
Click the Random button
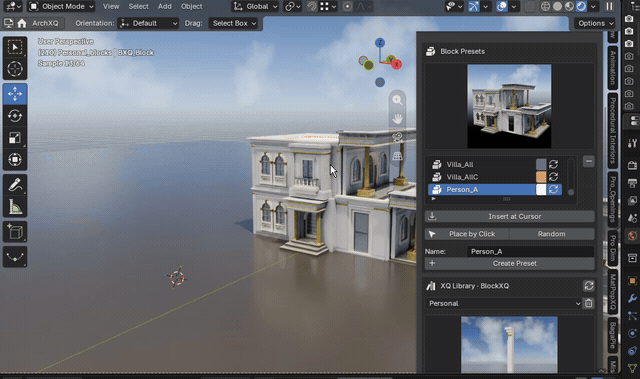point(552,234)
